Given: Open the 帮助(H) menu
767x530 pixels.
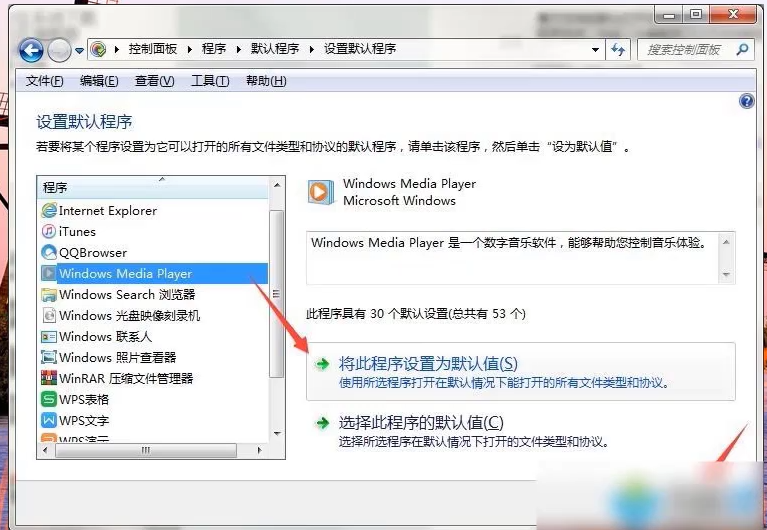Looking at the screenshot, I should pyautogui.click(x=266, y=81).
